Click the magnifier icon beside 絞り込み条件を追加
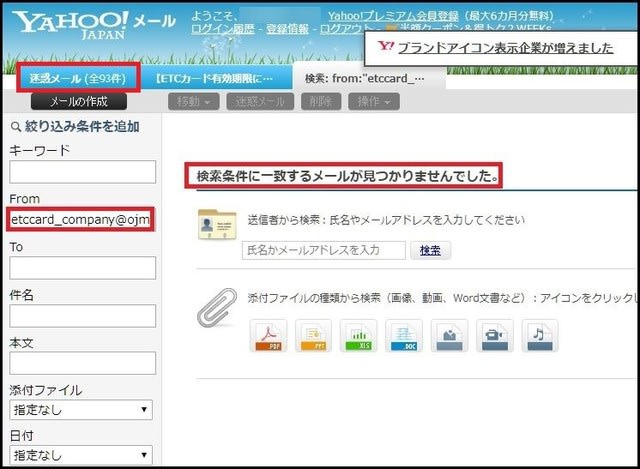The height and width of the screenshot is (469, 640). point(16,127)
